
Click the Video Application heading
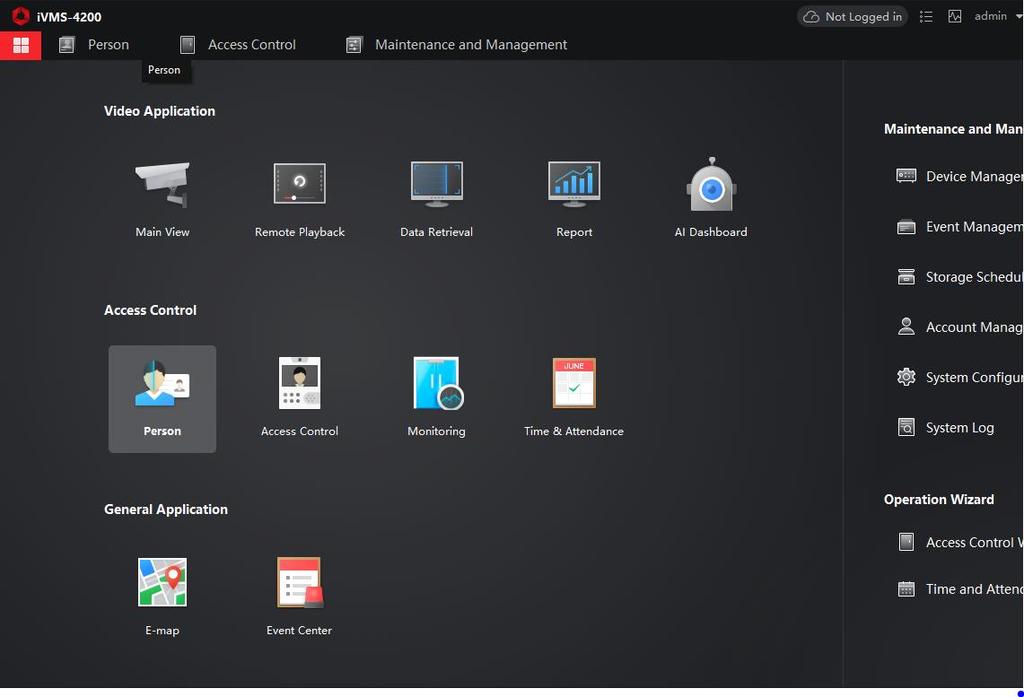(159, 111)
